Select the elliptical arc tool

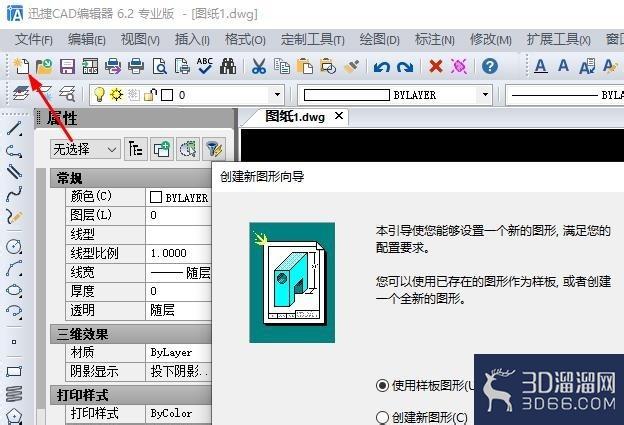coord(14,311)
